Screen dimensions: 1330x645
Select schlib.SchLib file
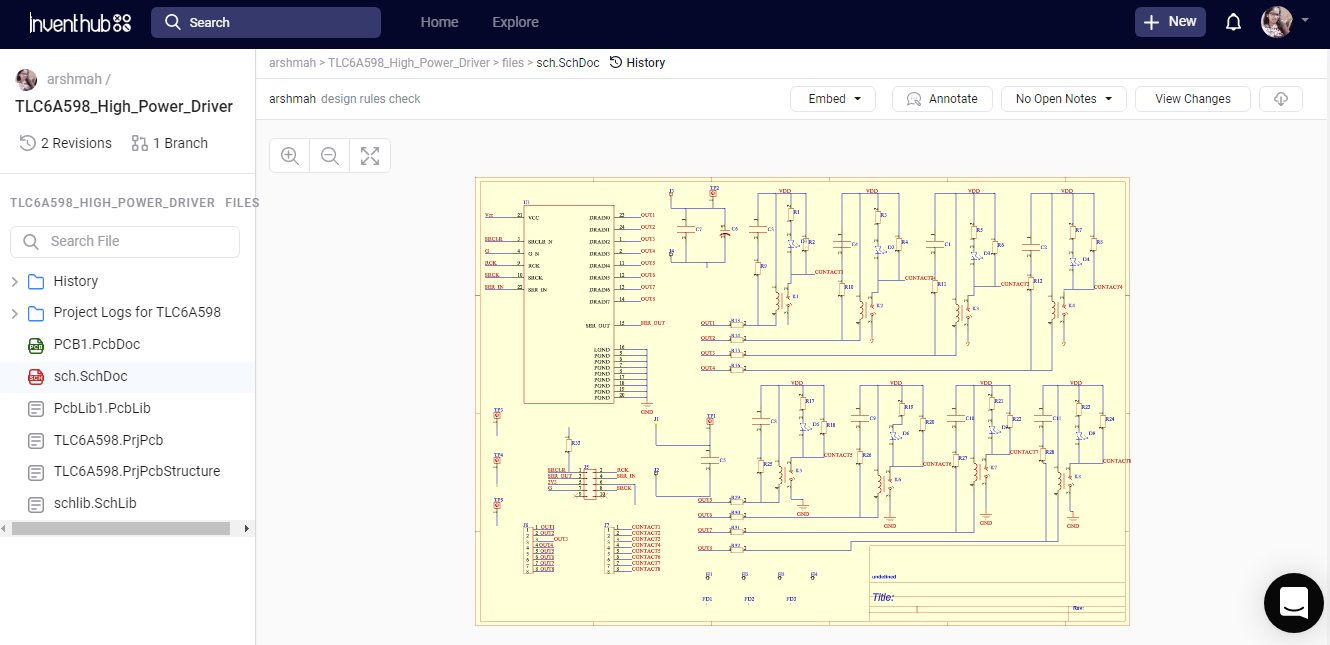point(95,504)
